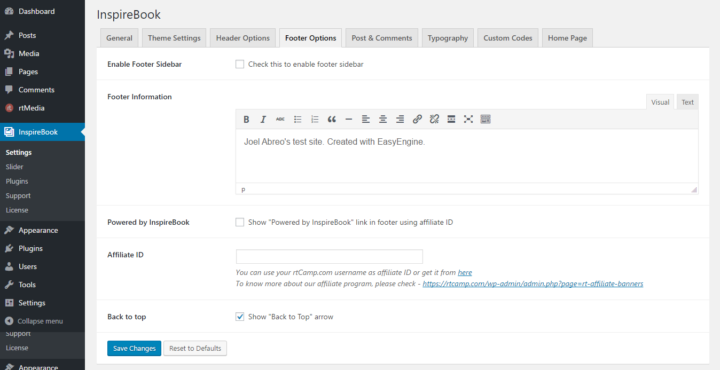Screen dimensions: 720x370
Task: Open the Slider submenu item
Action: tap(14, 167)
